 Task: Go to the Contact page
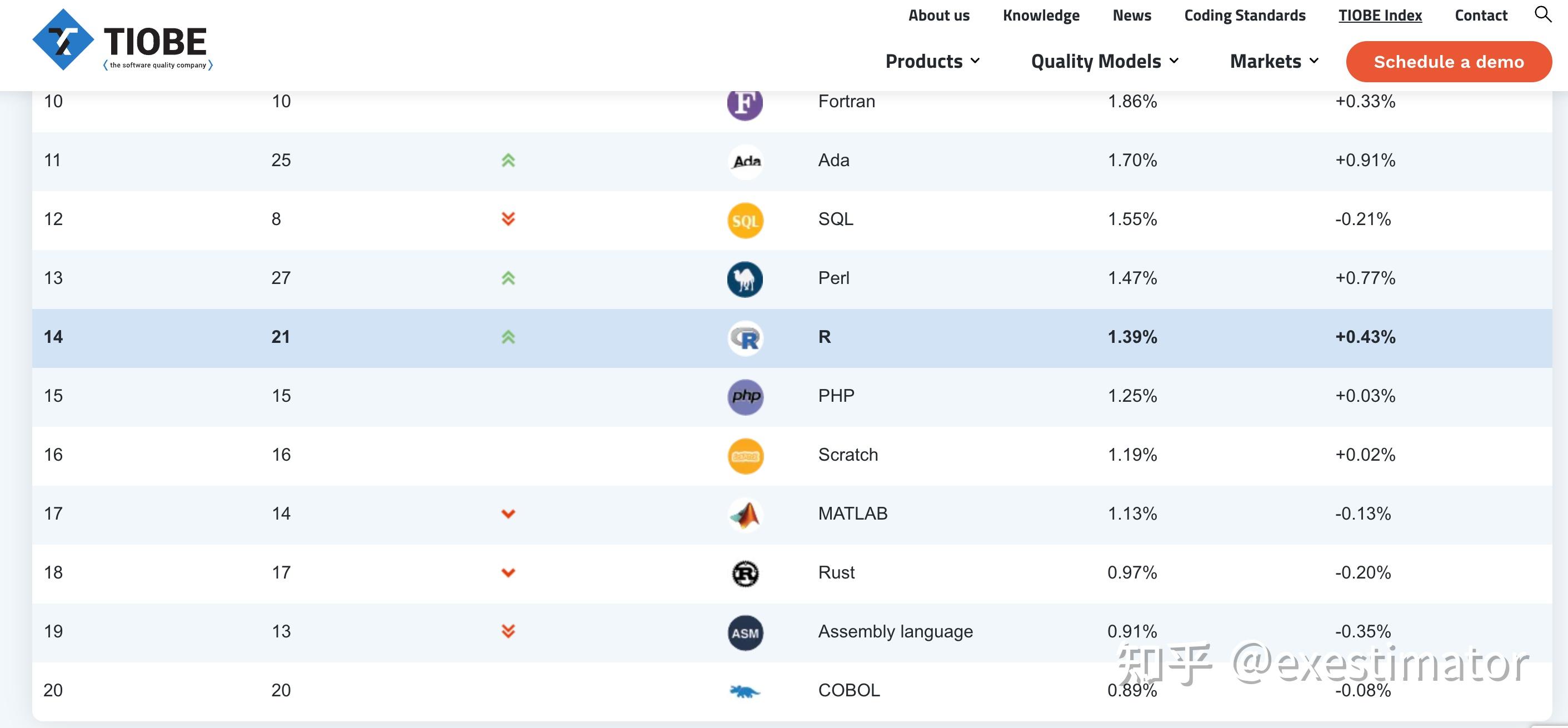[x=1481, y=15]
